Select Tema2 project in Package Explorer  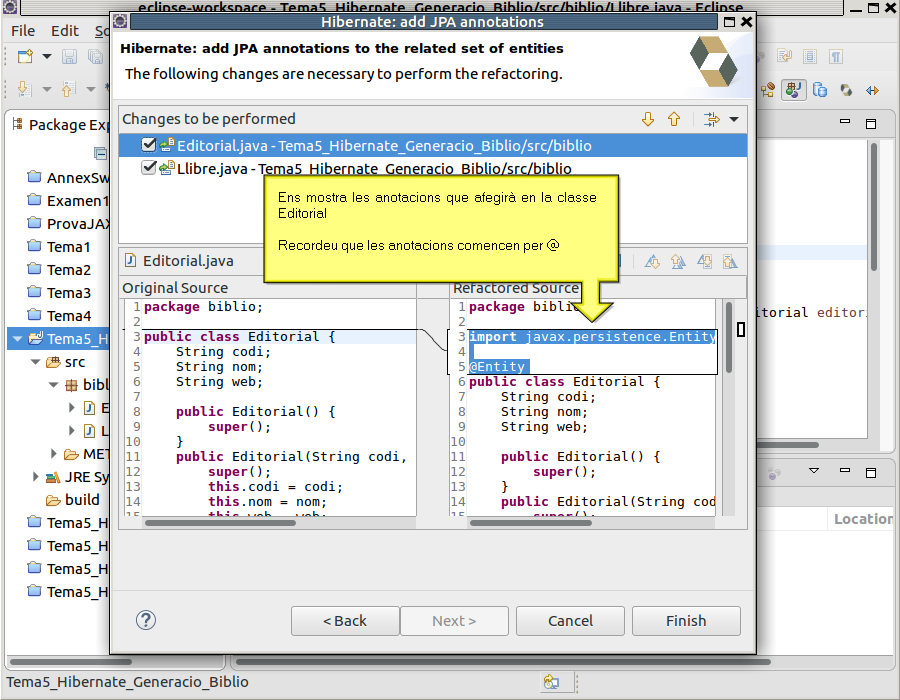[60, 270]
